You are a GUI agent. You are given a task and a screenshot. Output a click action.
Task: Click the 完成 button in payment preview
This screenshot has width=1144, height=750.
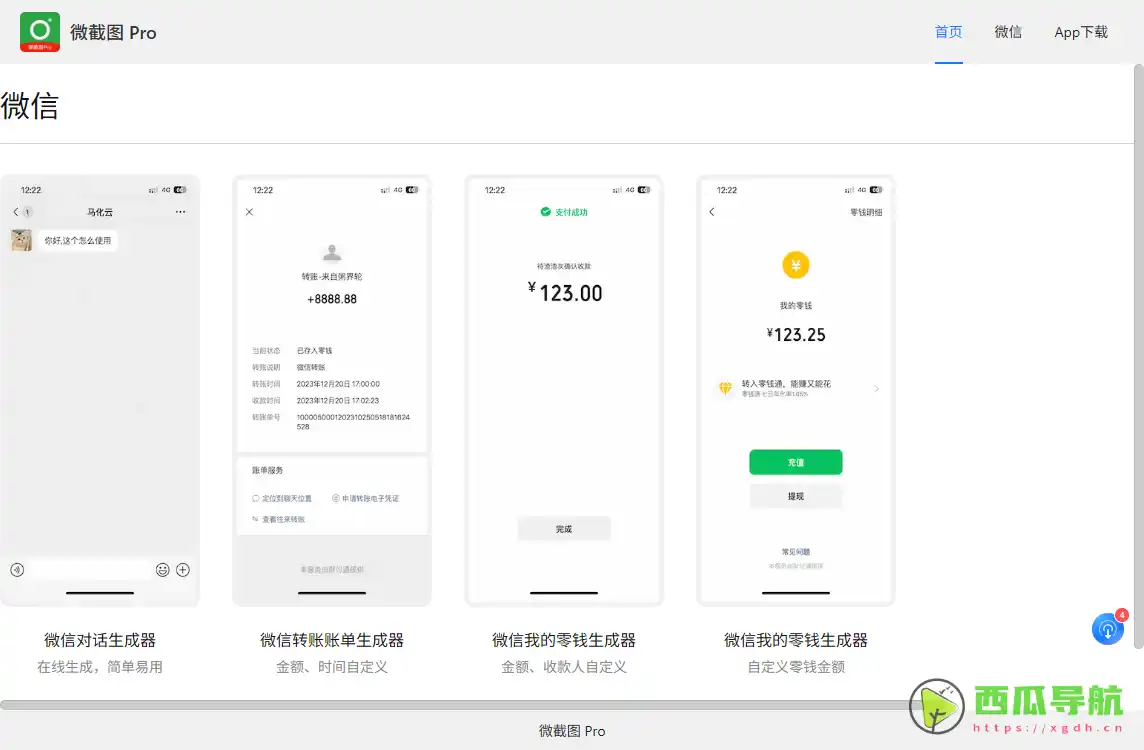point(564,529)
